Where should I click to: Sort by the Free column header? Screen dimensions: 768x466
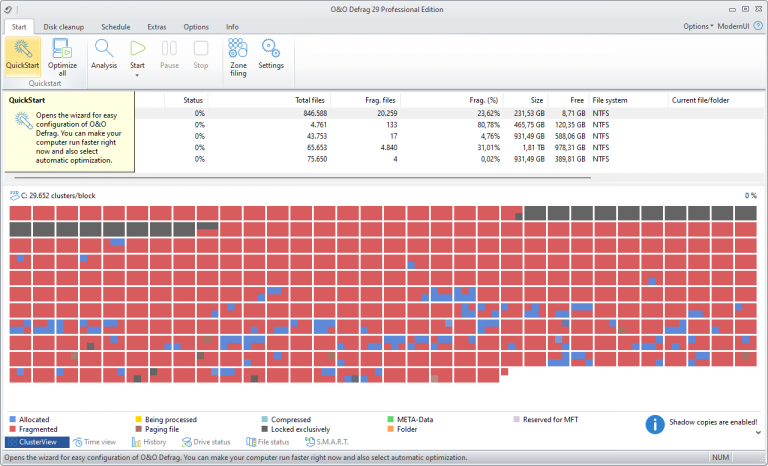[x=568, y=100]
